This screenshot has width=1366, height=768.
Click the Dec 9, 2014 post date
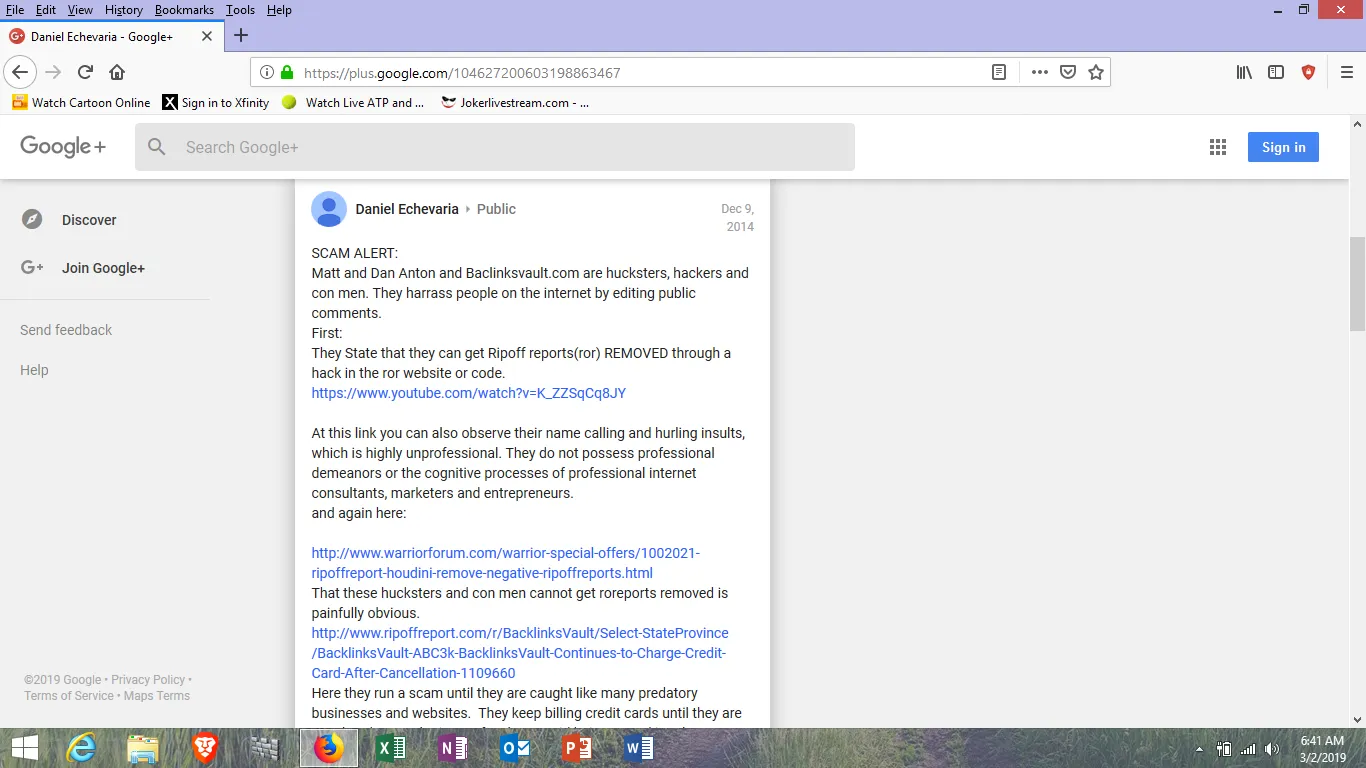[x=738, y=218]
